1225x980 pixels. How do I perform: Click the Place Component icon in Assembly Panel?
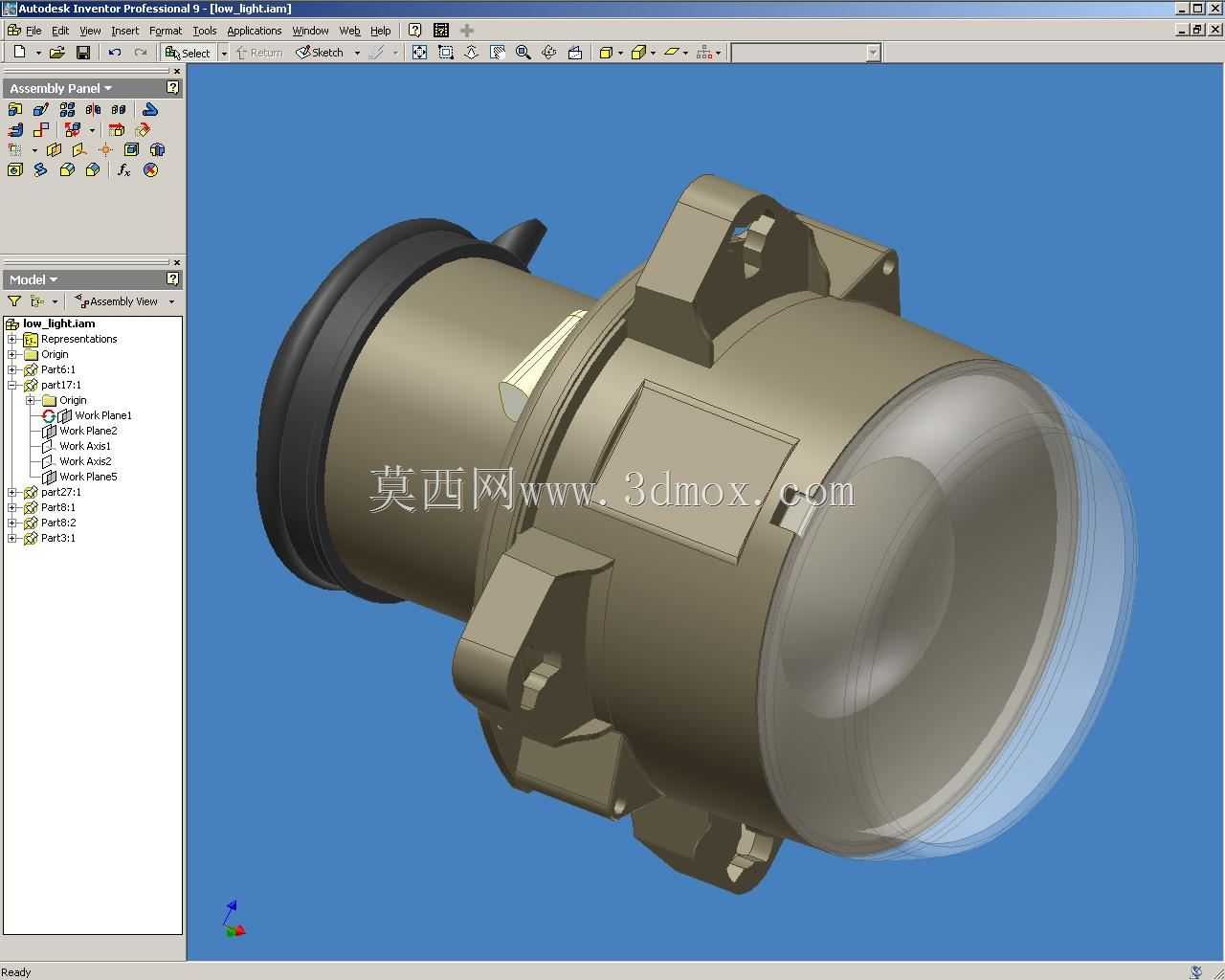pos(15,109)
